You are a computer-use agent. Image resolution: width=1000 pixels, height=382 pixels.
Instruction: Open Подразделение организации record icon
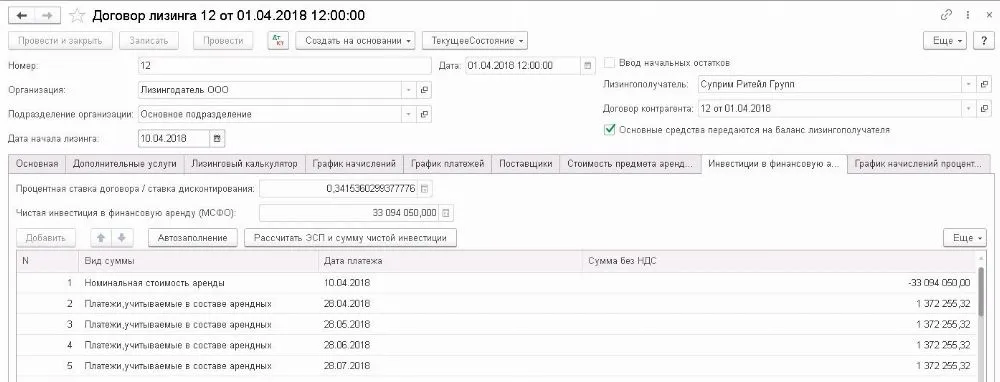[x=424, y=114]
